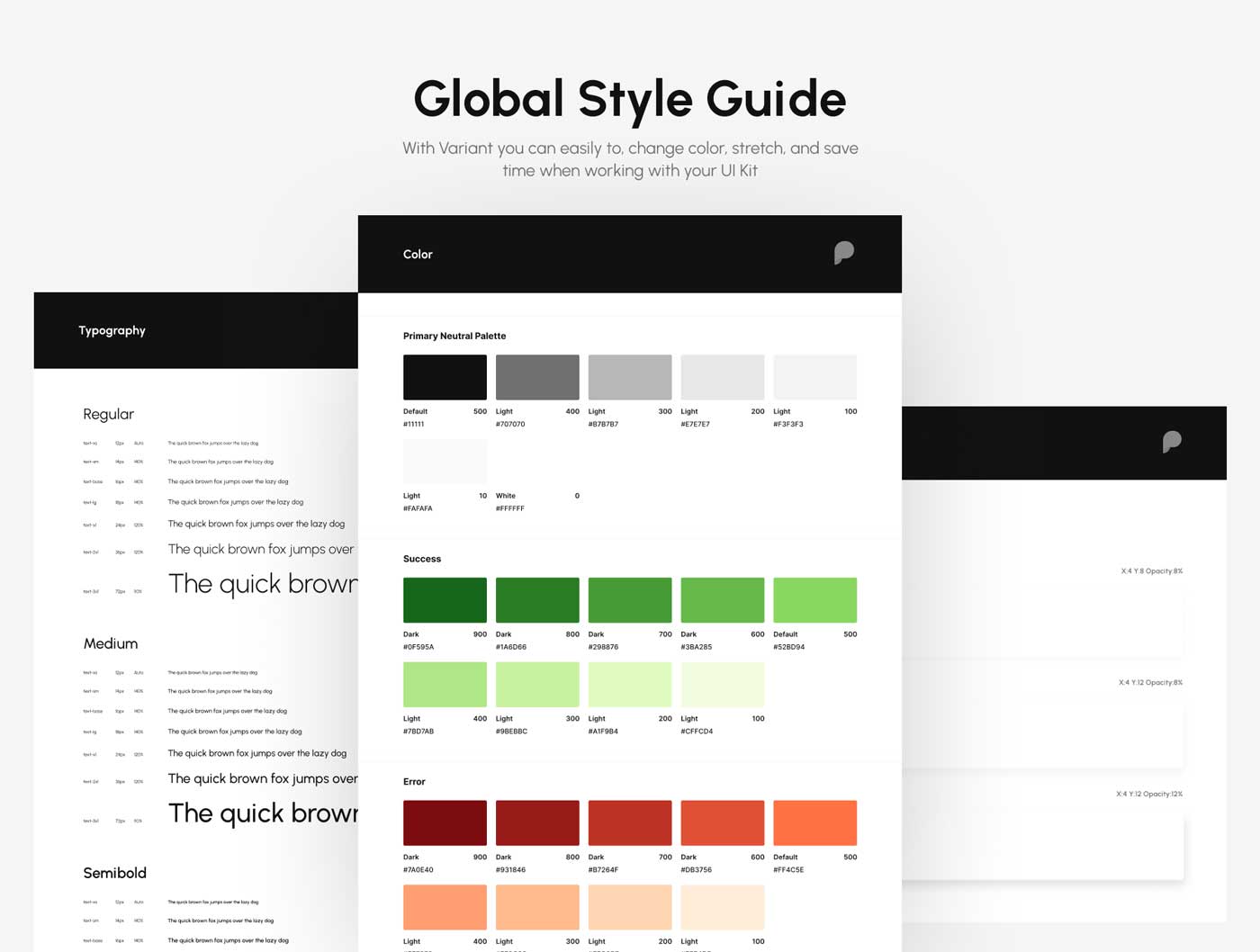1260x952 pixels.
Task: Click the shadow sample card below 'Opacity:12%'
Action: [1044, 848]
